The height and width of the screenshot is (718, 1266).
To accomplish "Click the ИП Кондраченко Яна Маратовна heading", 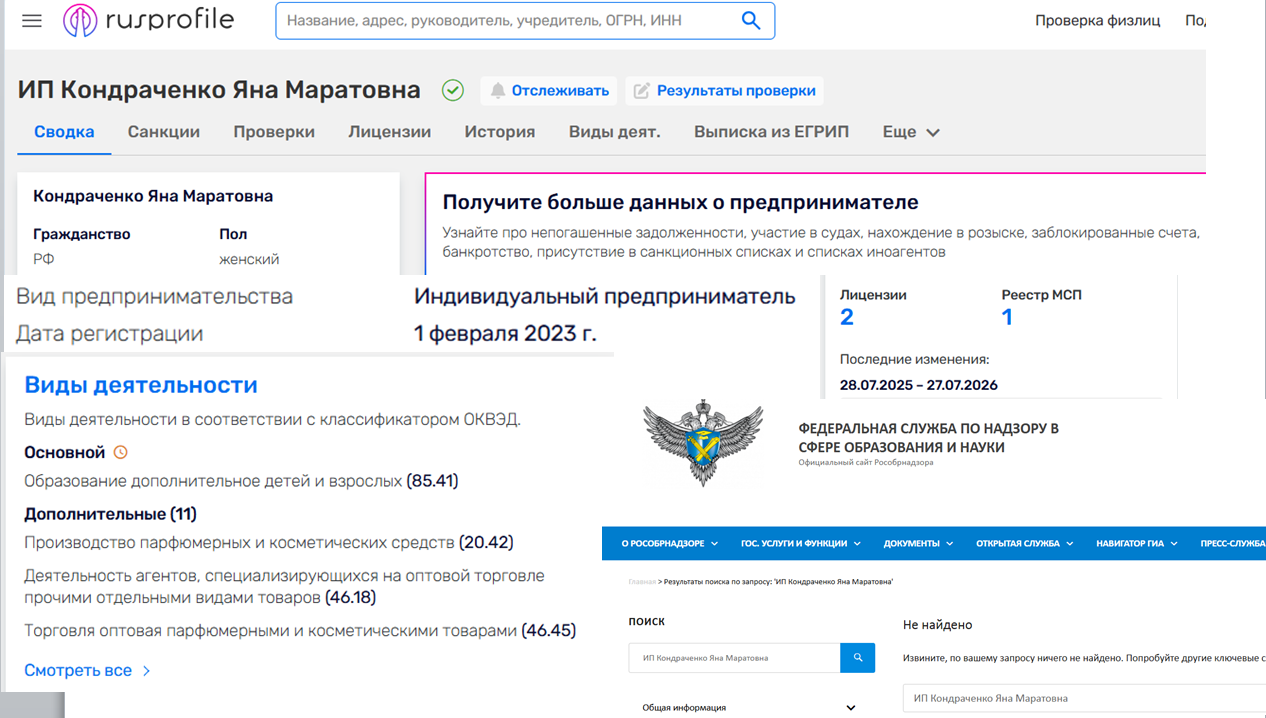I will point(219,90).
